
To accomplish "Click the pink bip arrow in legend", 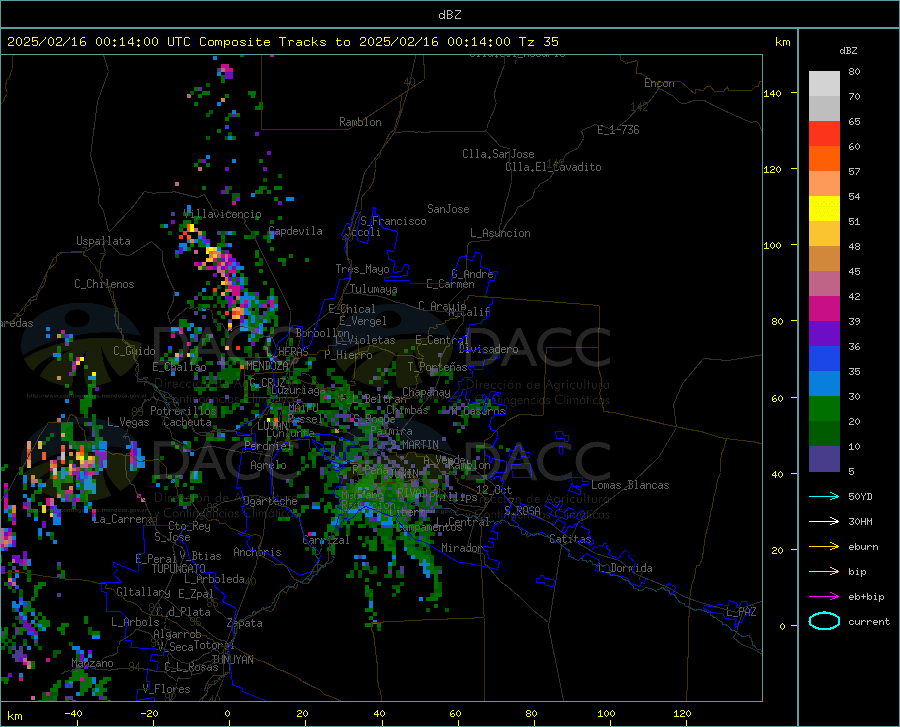I will [824, 571].
